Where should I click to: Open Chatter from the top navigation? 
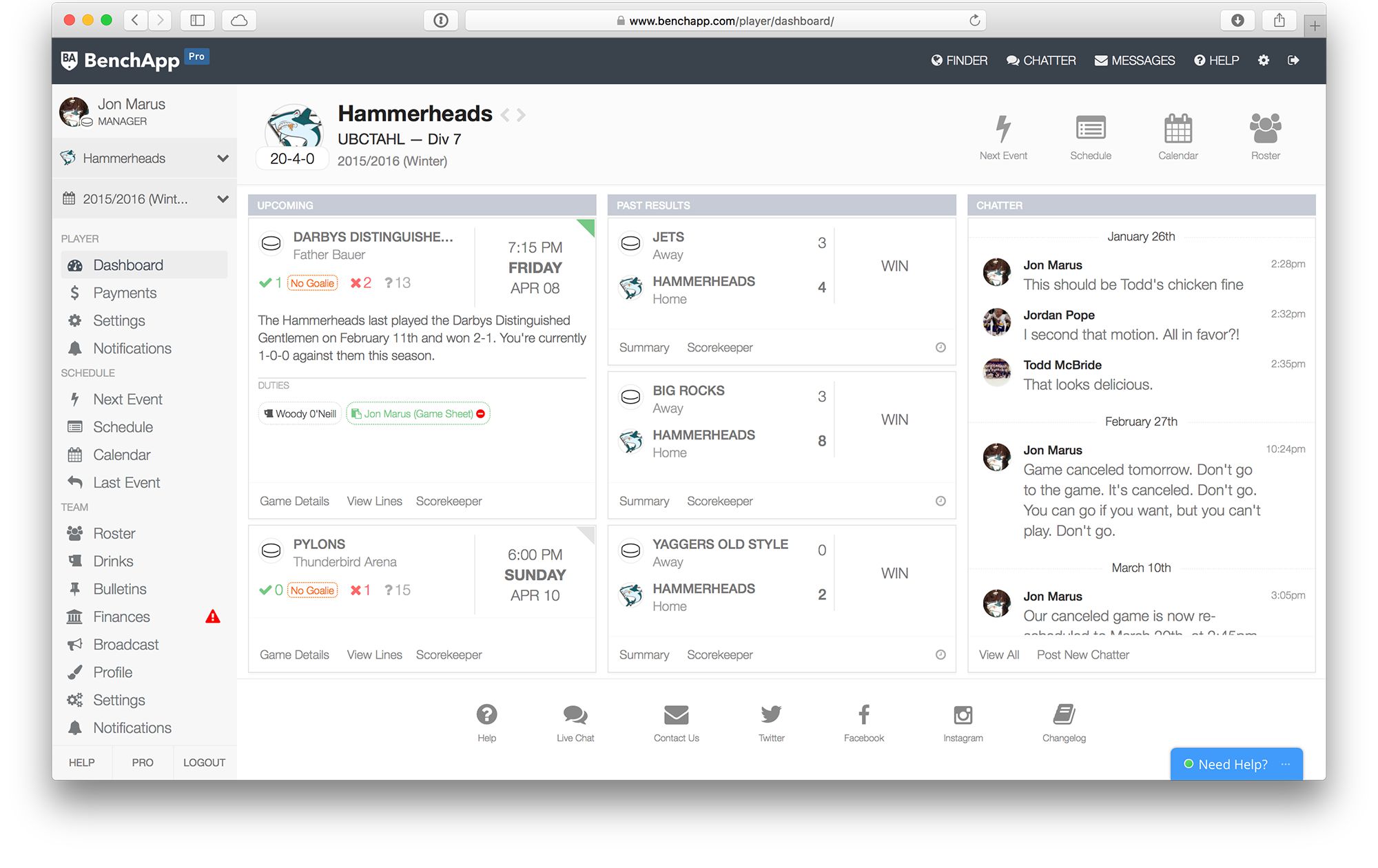point(1041,61)
